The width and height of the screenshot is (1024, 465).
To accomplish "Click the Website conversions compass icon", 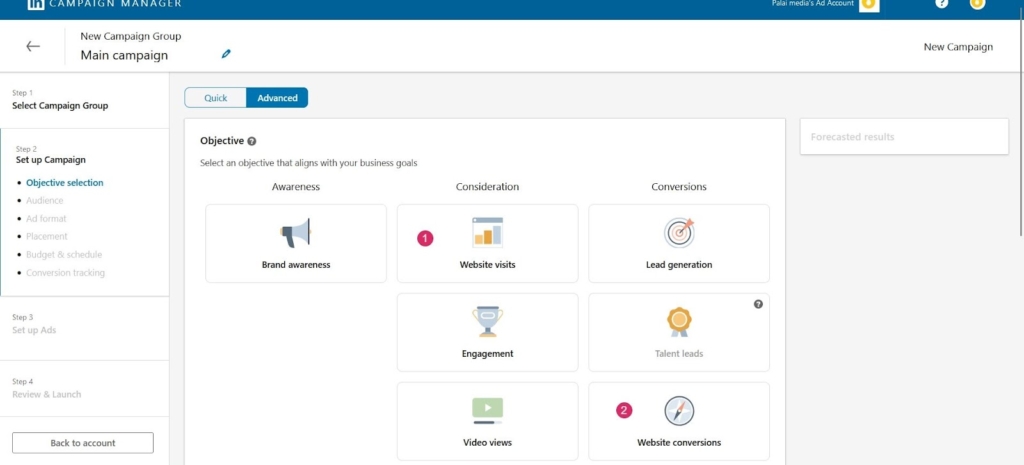I will 679,410.
